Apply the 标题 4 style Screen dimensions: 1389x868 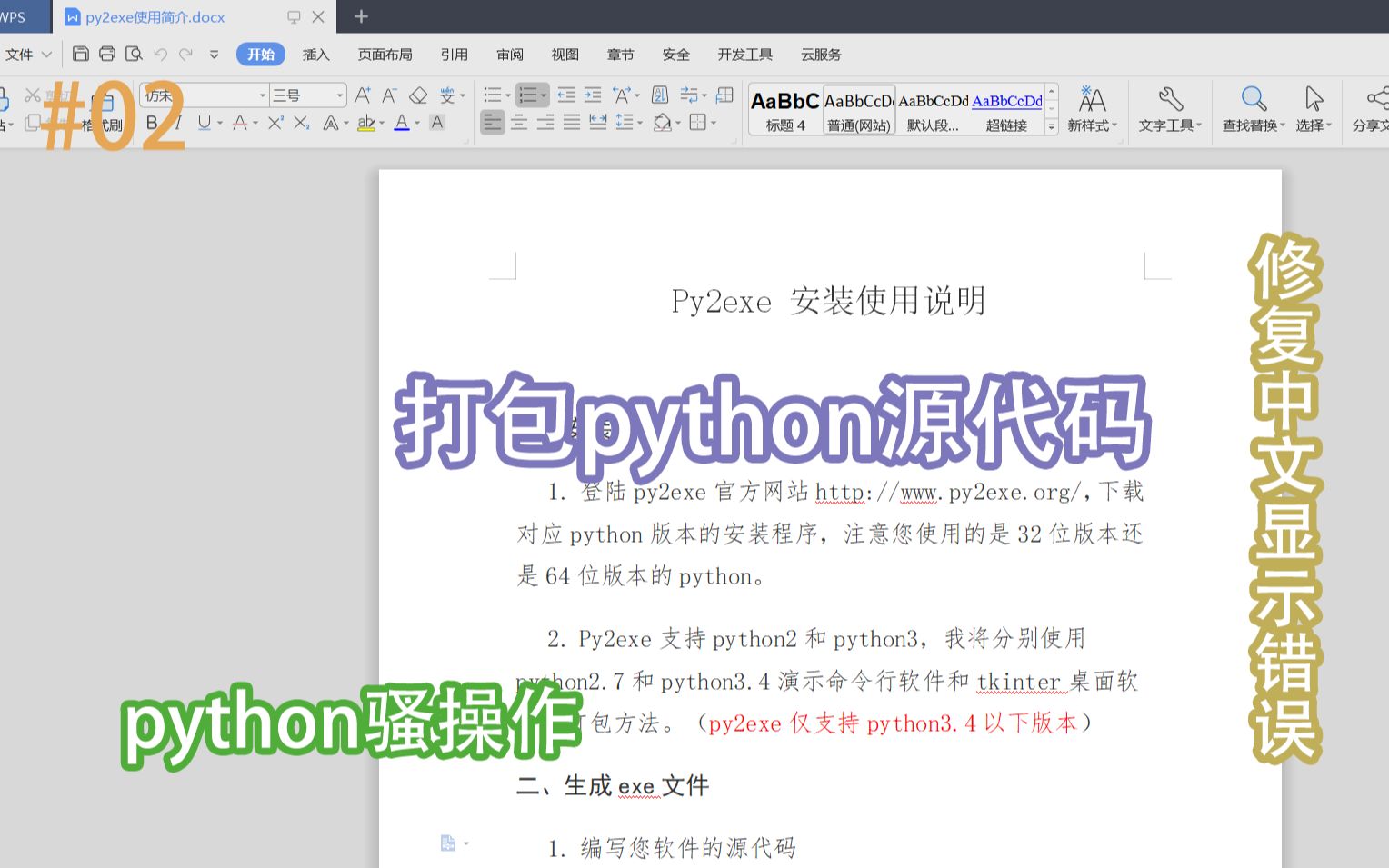point(785,110)
